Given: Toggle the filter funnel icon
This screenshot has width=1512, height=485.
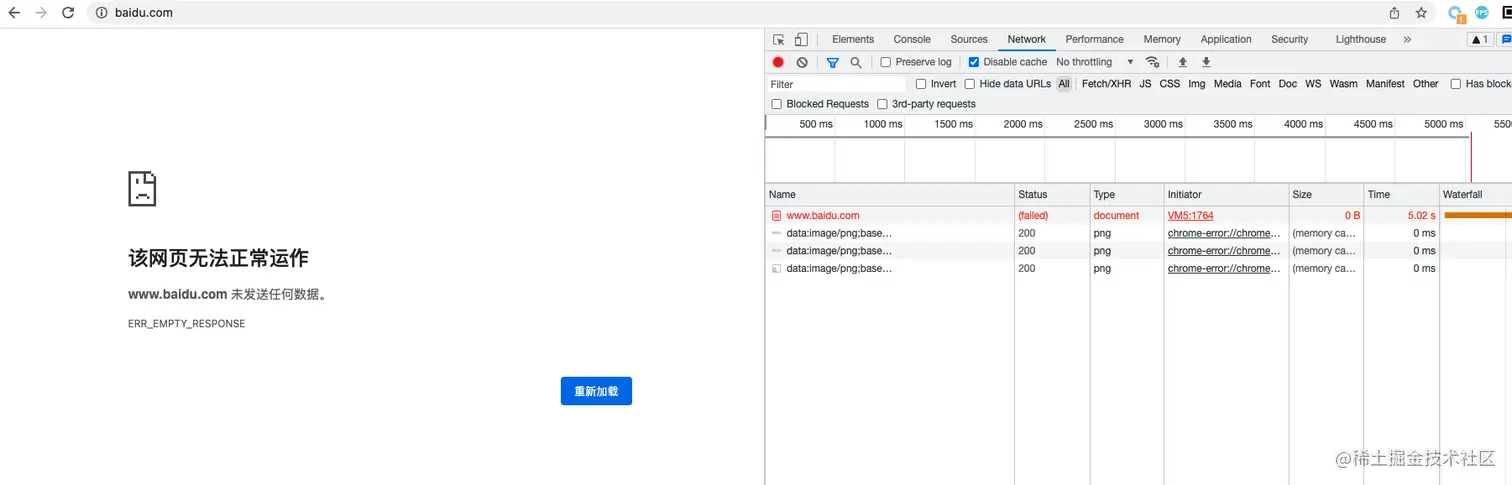Looking at the screenshot, I should (x=832, y=62).
